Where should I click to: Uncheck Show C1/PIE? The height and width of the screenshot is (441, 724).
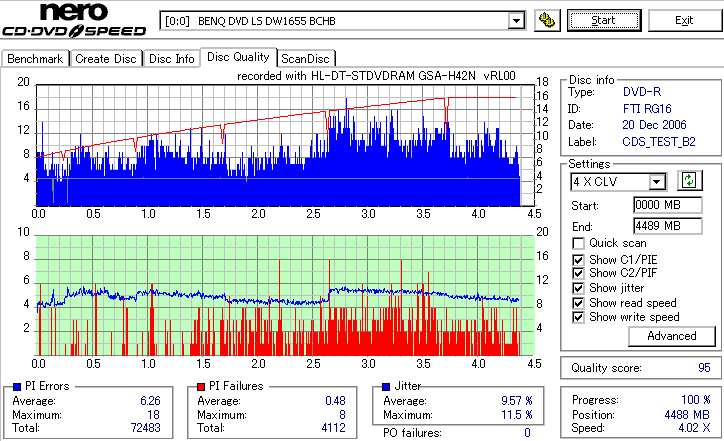tap(578, 260)
